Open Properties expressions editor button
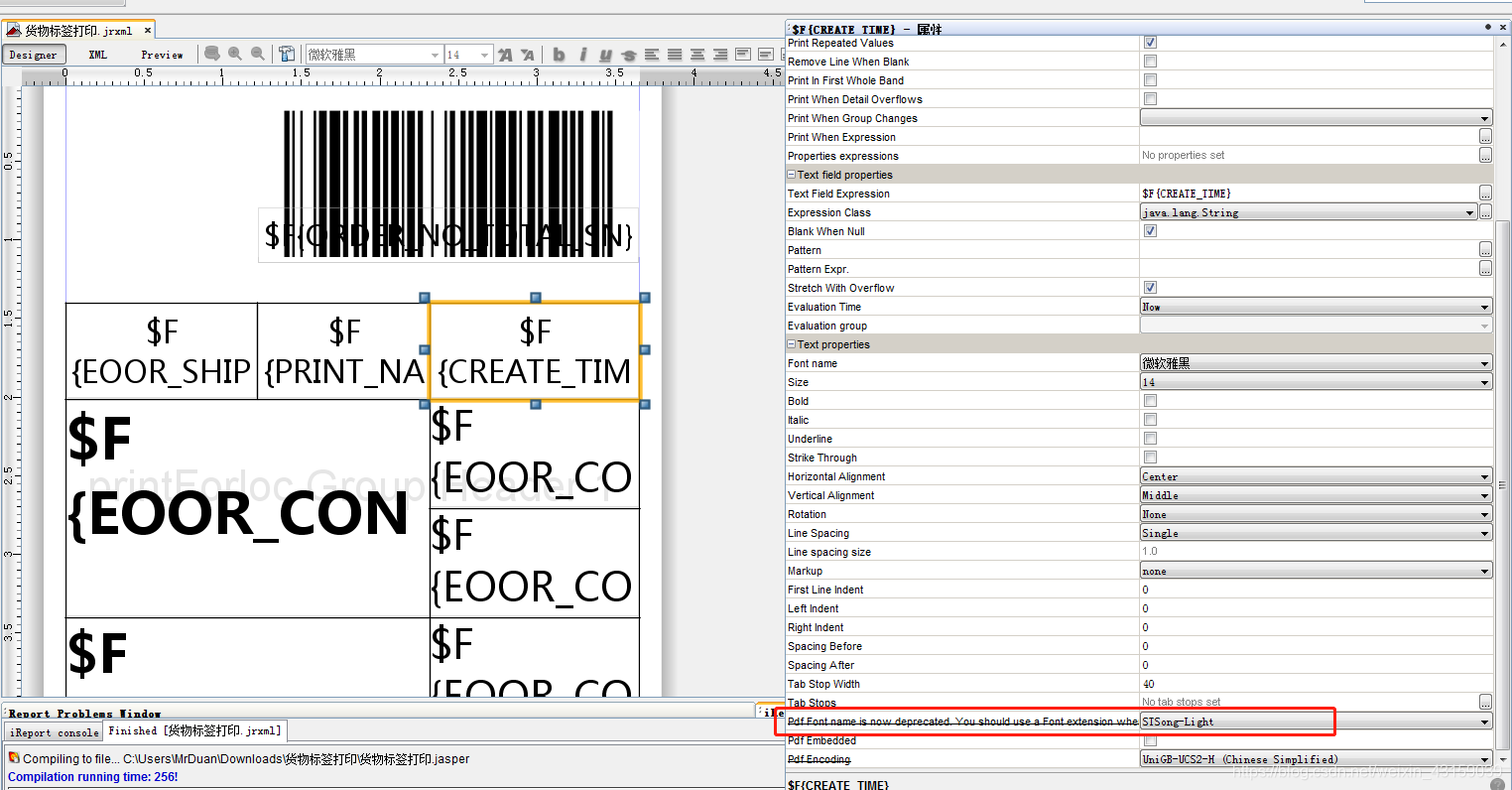Image resolution: width=1512 pixels, height=790 pixels. coord(1485,156)
